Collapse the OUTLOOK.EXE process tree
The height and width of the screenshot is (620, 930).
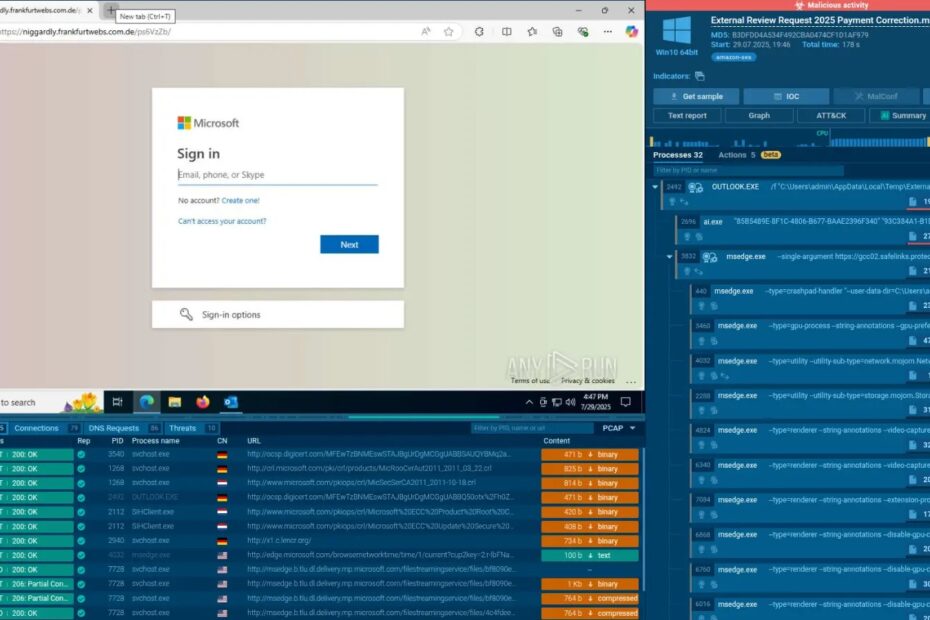pyautogui.click(x=655, y=187)
